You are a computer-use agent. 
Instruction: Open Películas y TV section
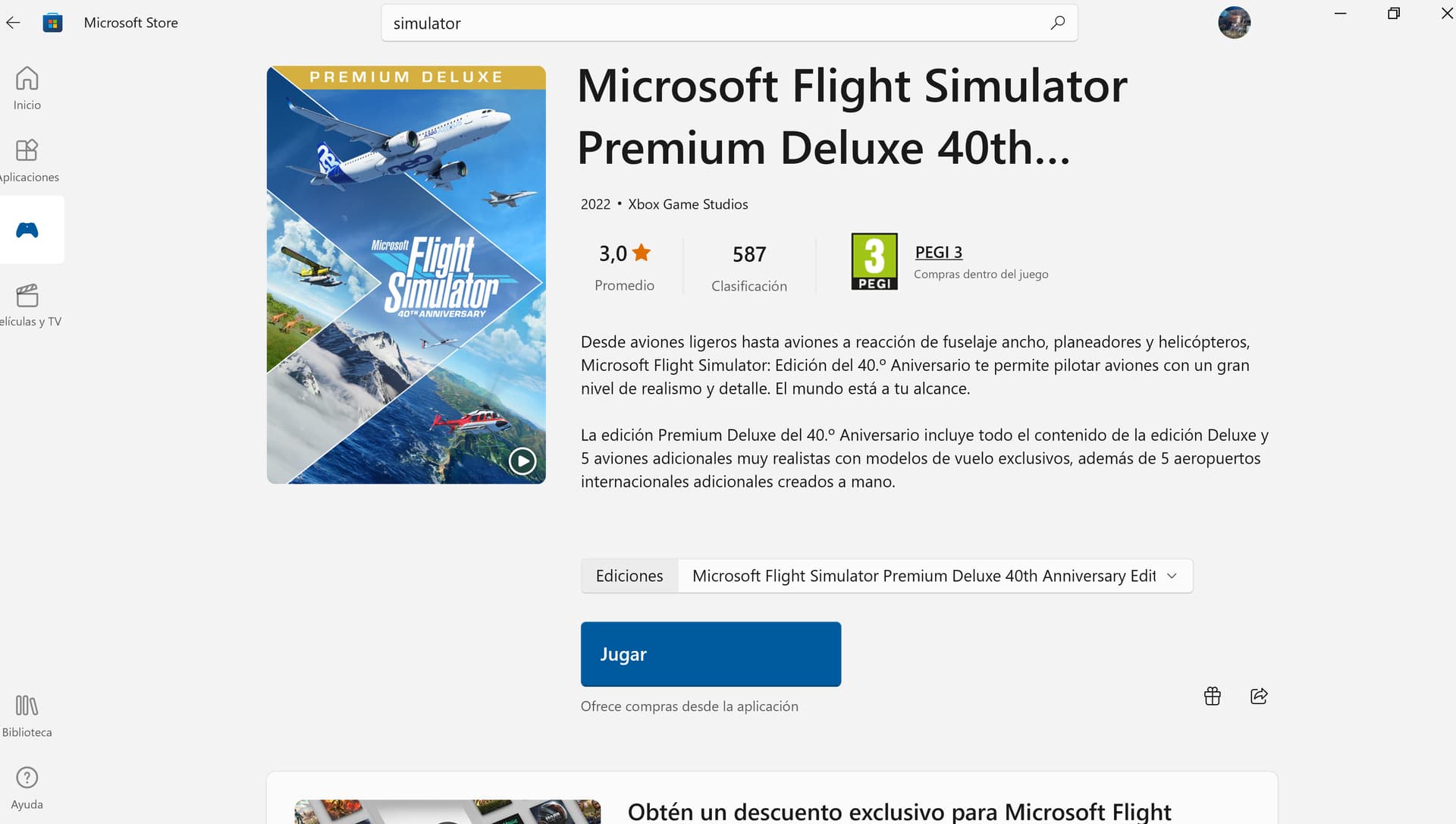point(27,305)
